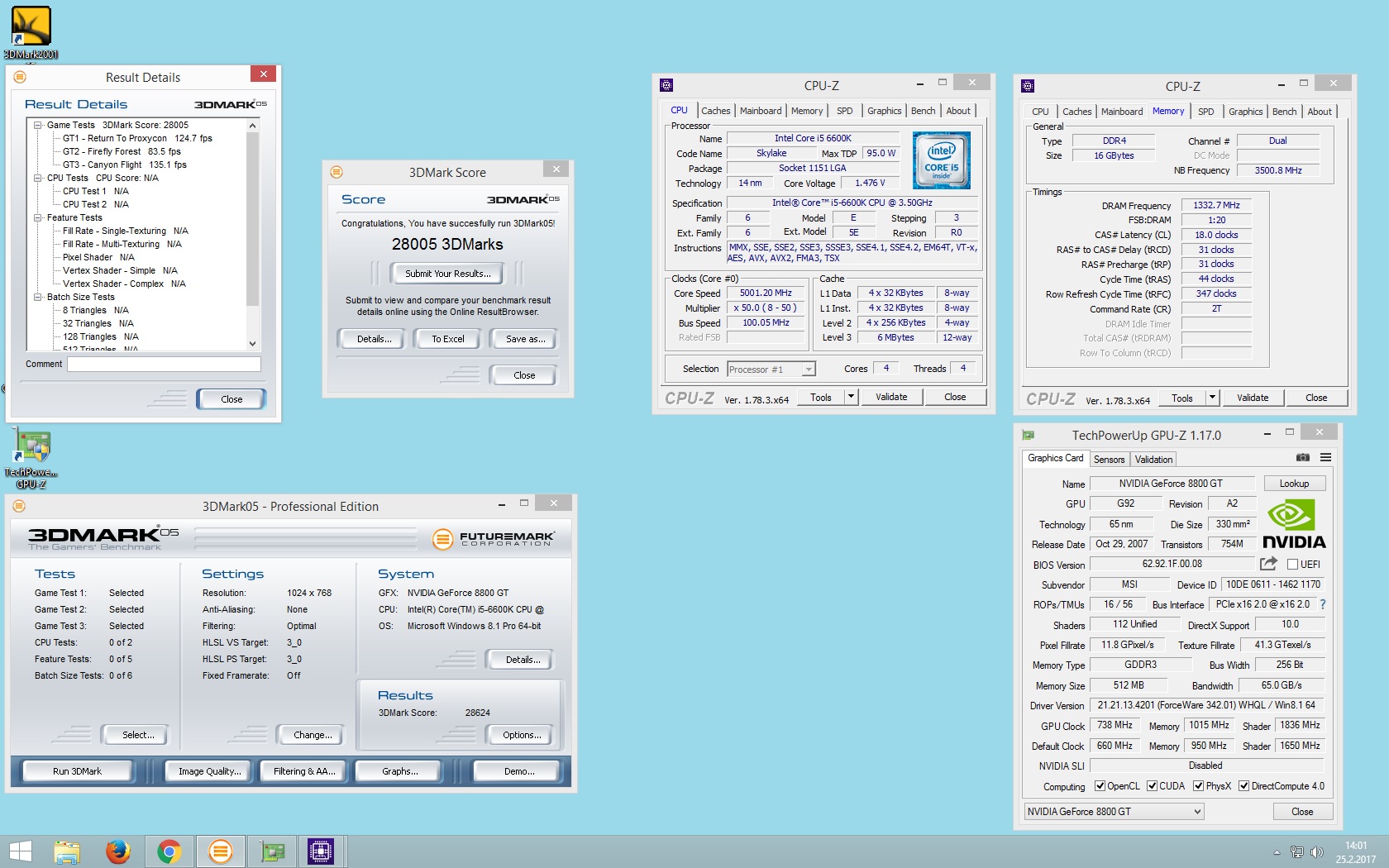1389x868 pixels.
Task: Click CPU-Z CPU window title icon
Action: click(666, 85)
